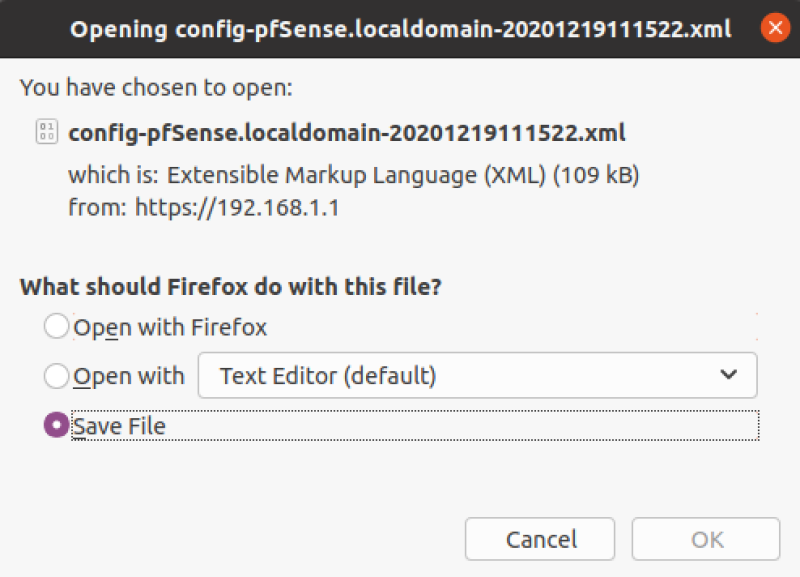Click the Save File label text
800x577 pixels.
point(119,426)
